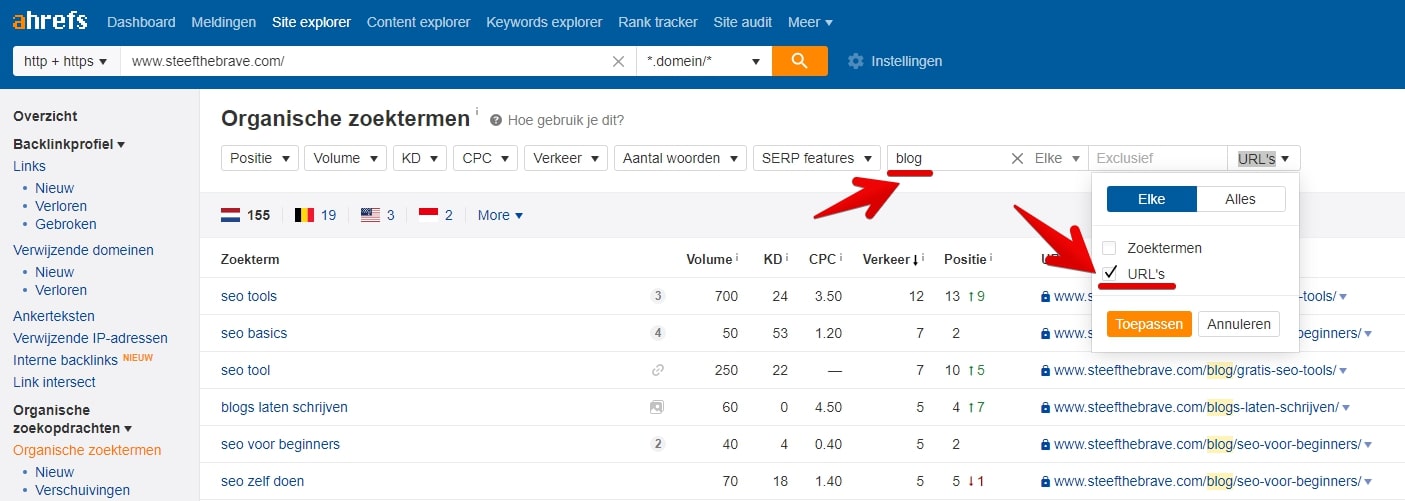Uncheck the URL's checkbox
The image size is (1405, 501).
tap(1109, 273)
